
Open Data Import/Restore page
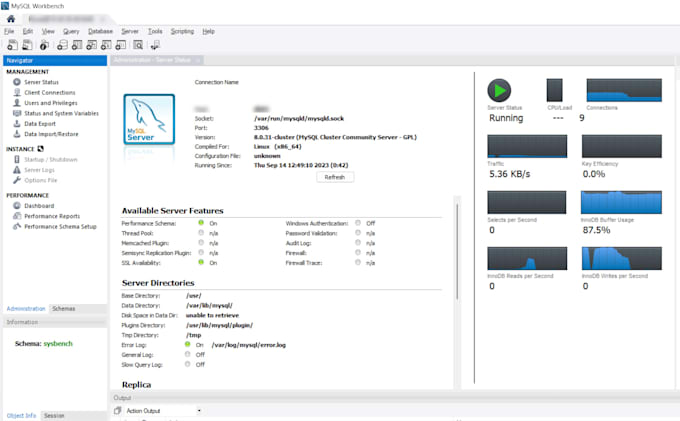coord(51,134)
